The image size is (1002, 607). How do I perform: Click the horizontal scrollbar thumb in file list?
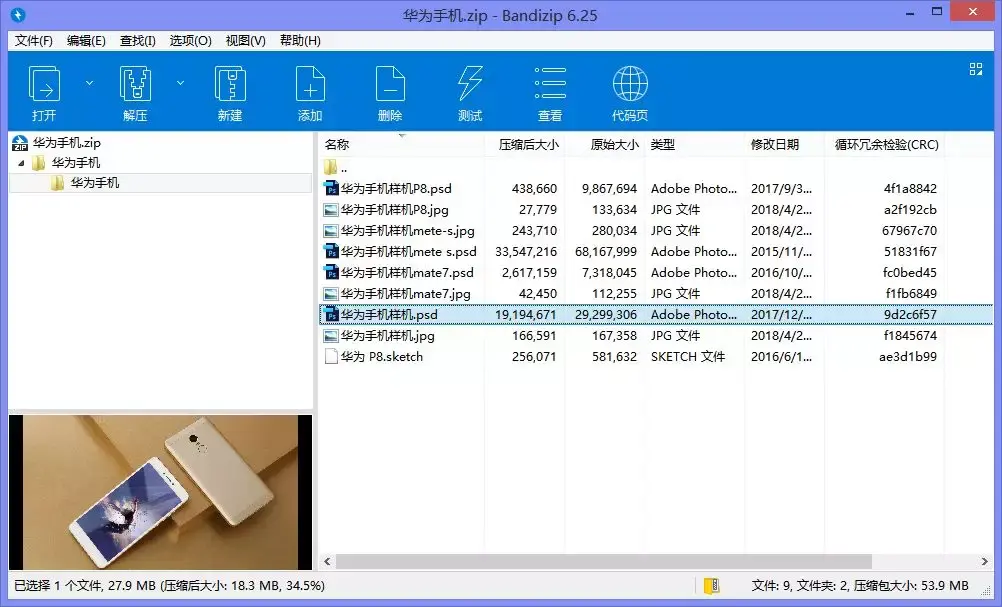click(x=604, y=562)
